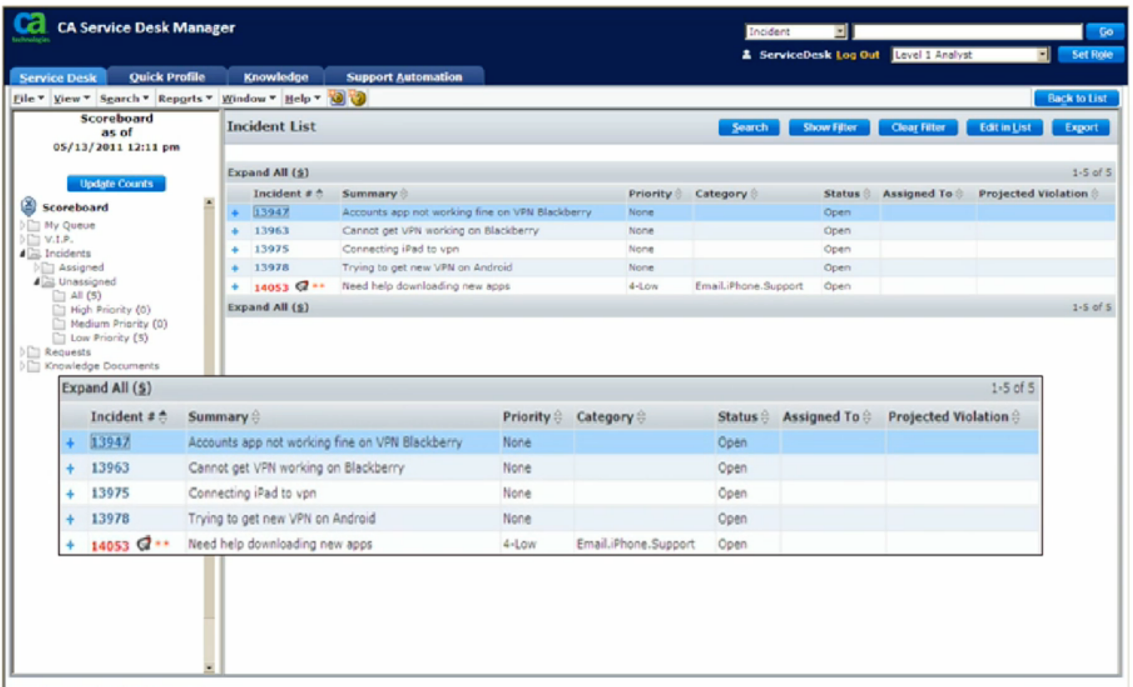Click the second round icon after the Help menu
The height and width of the screenshot is (687, 1133).
pos(358,99)
